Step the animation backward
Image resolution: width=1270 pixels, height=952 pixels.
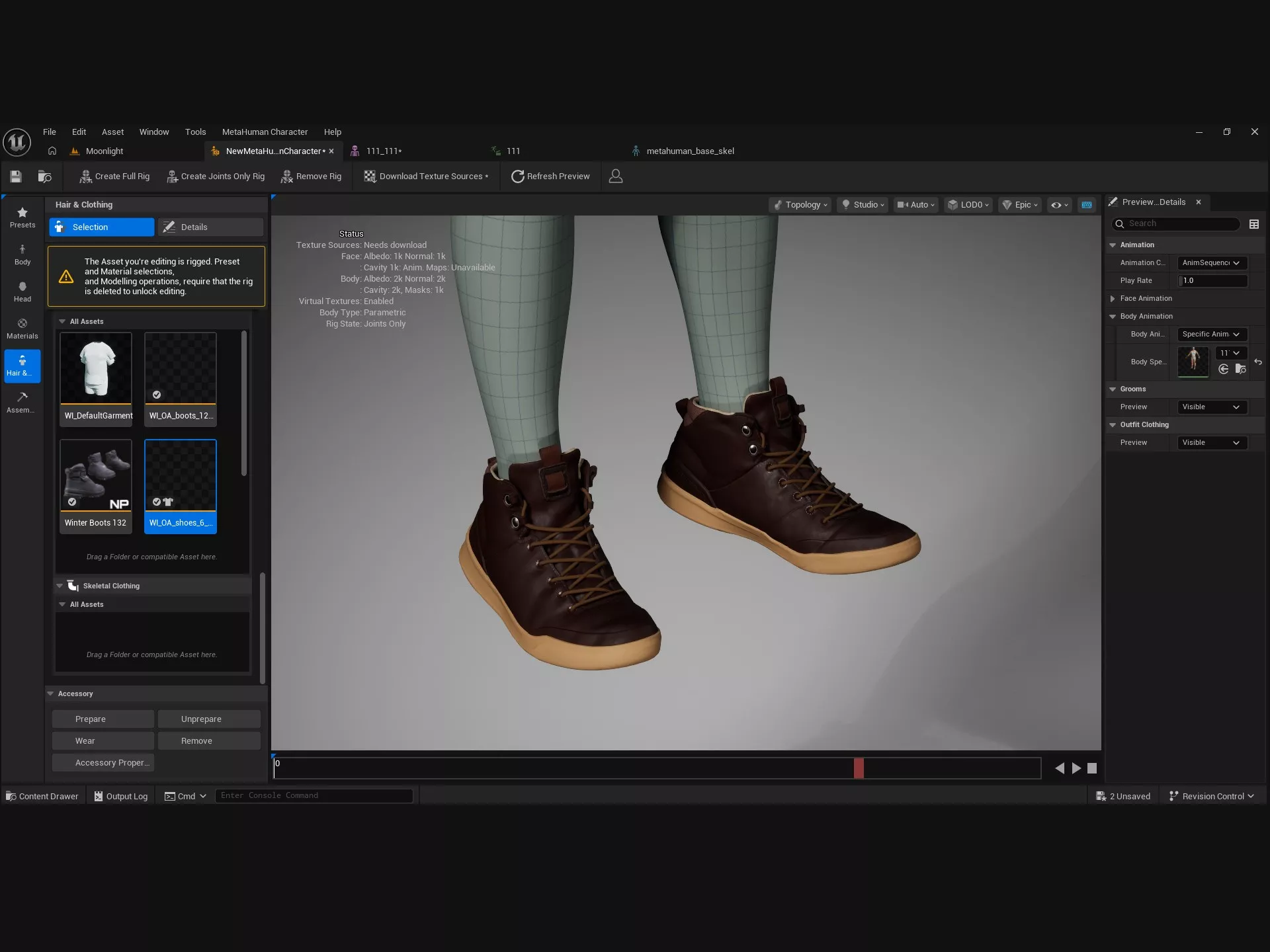[1060, 768]
